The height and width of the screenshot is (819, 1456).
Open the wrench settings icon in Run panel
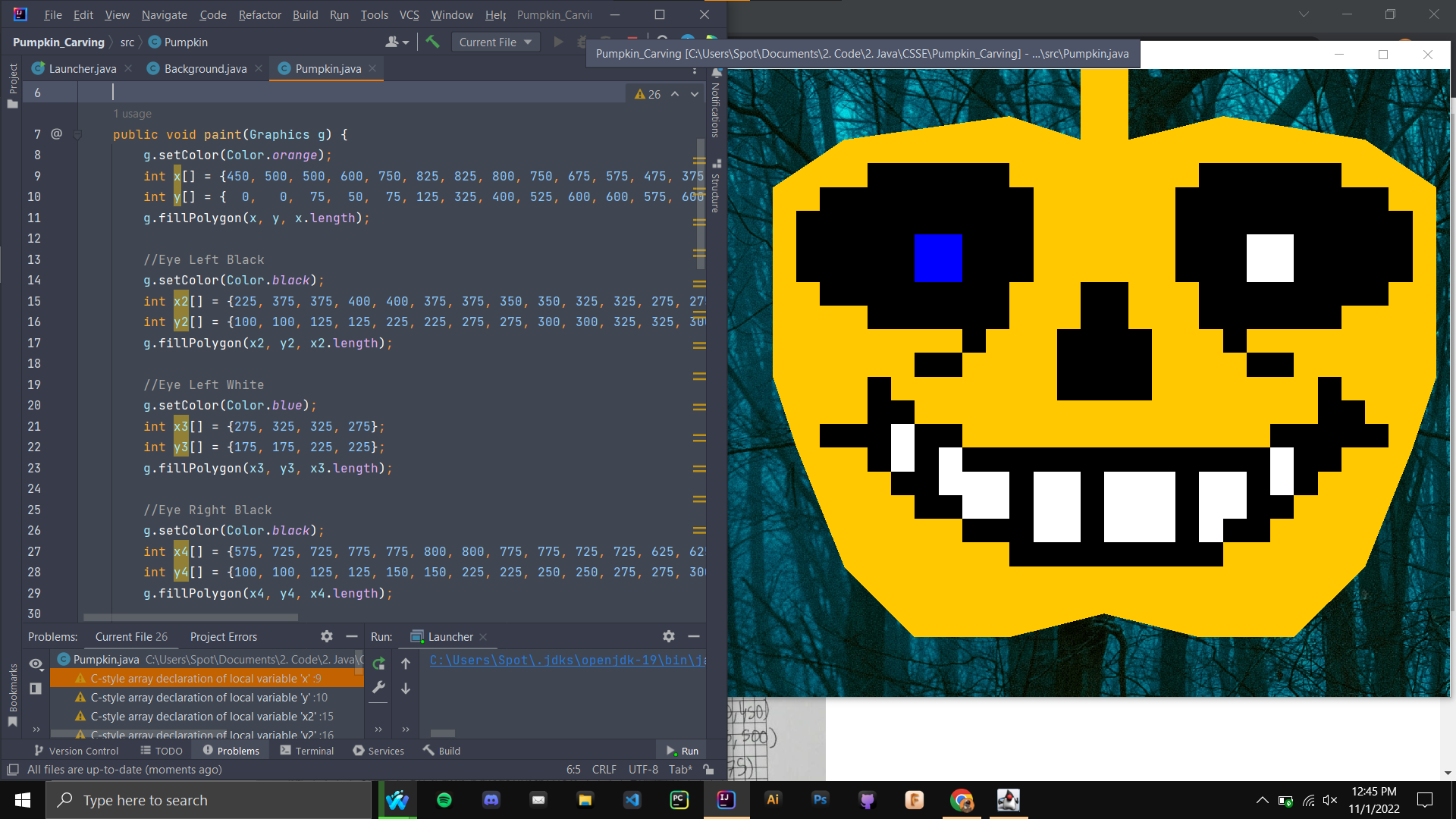[379, 687]
